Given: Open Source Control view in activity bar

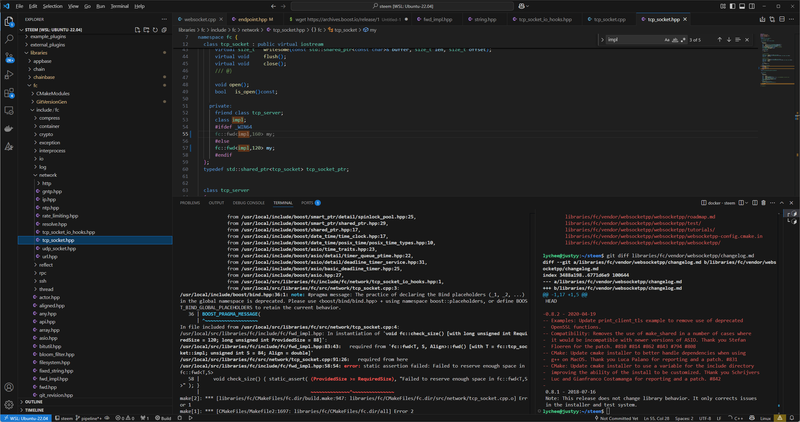Looking at the screenshot, I should pos(9,57).
